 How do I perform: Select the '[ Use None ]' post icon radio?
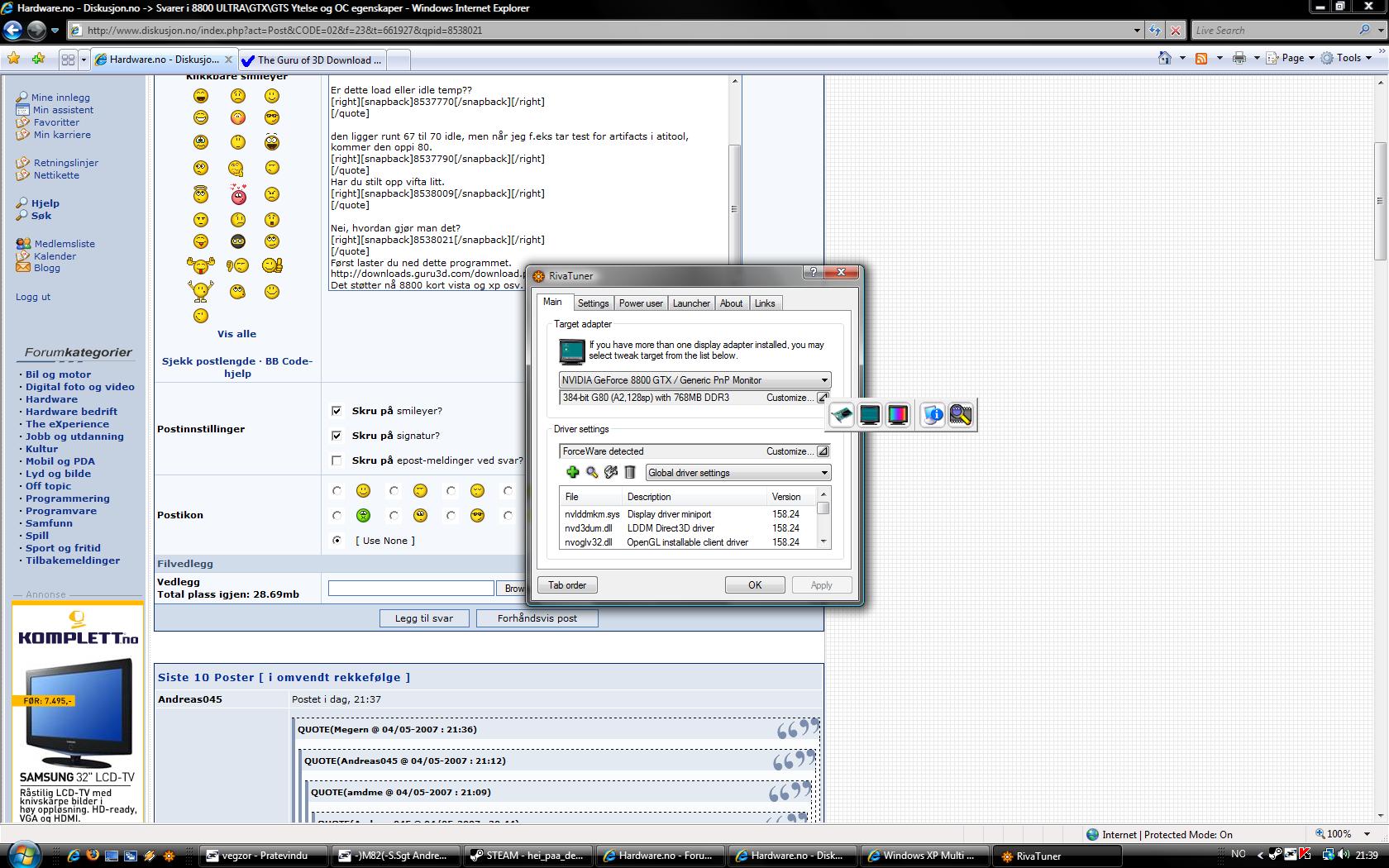[x=337, y=540]
